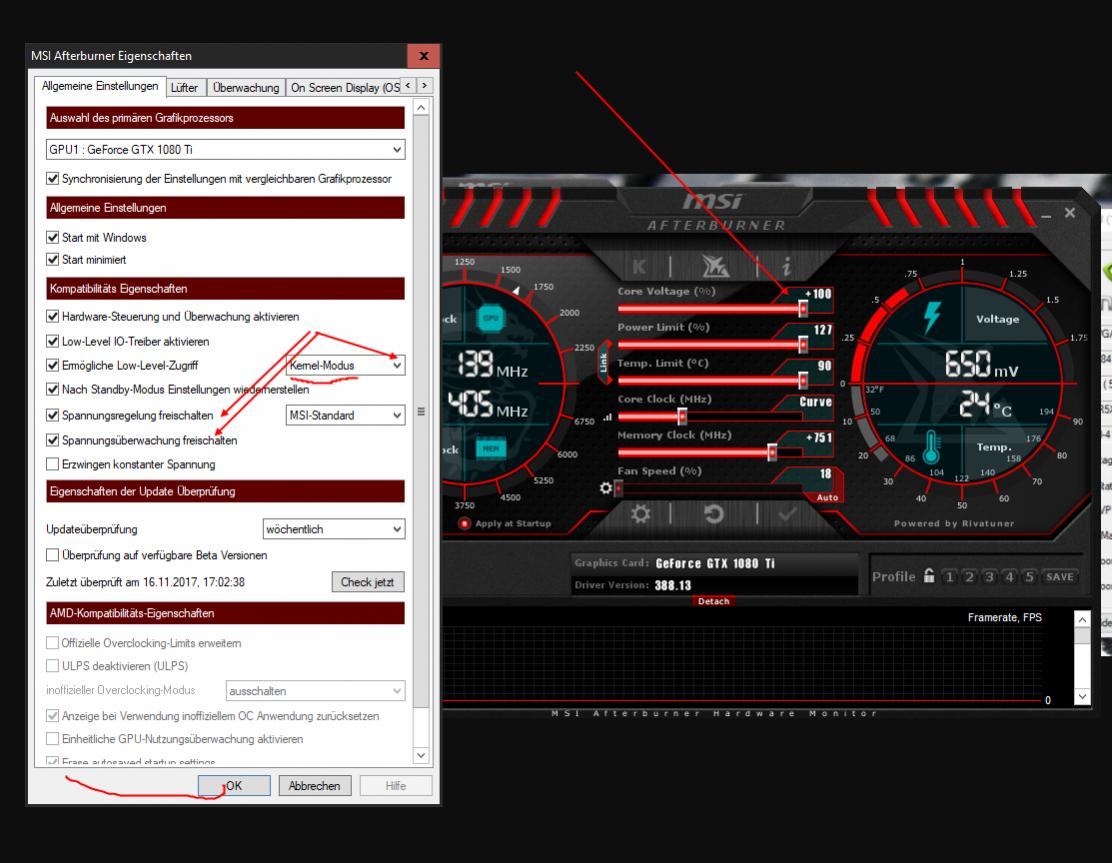Adjust the Core Clock slider handle
Image resolution: width=1112 pixels, height=863 pixels.
click(682, 417)
